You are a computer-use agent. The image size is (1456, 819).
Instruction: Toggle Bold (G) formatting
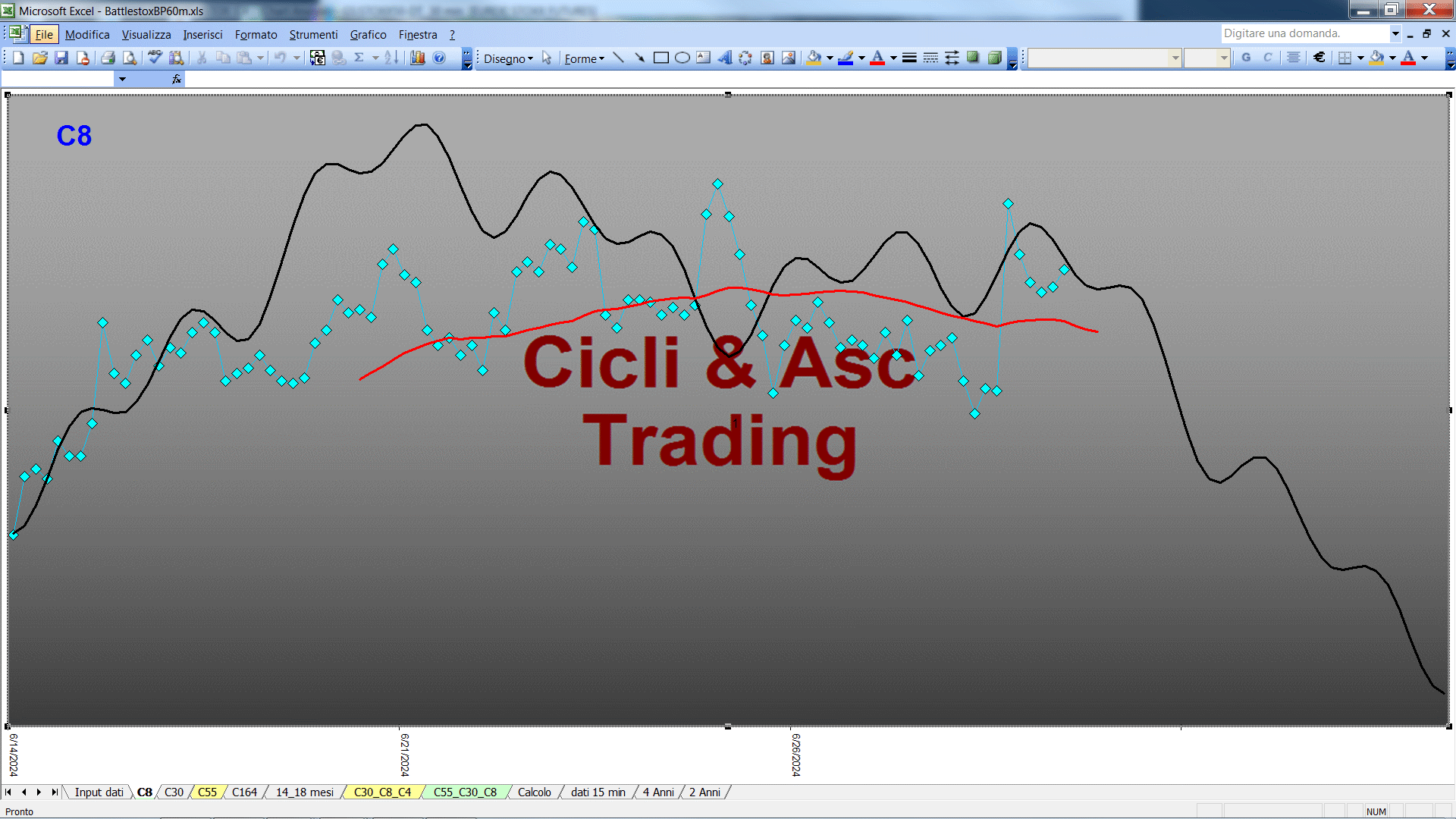1246,58
